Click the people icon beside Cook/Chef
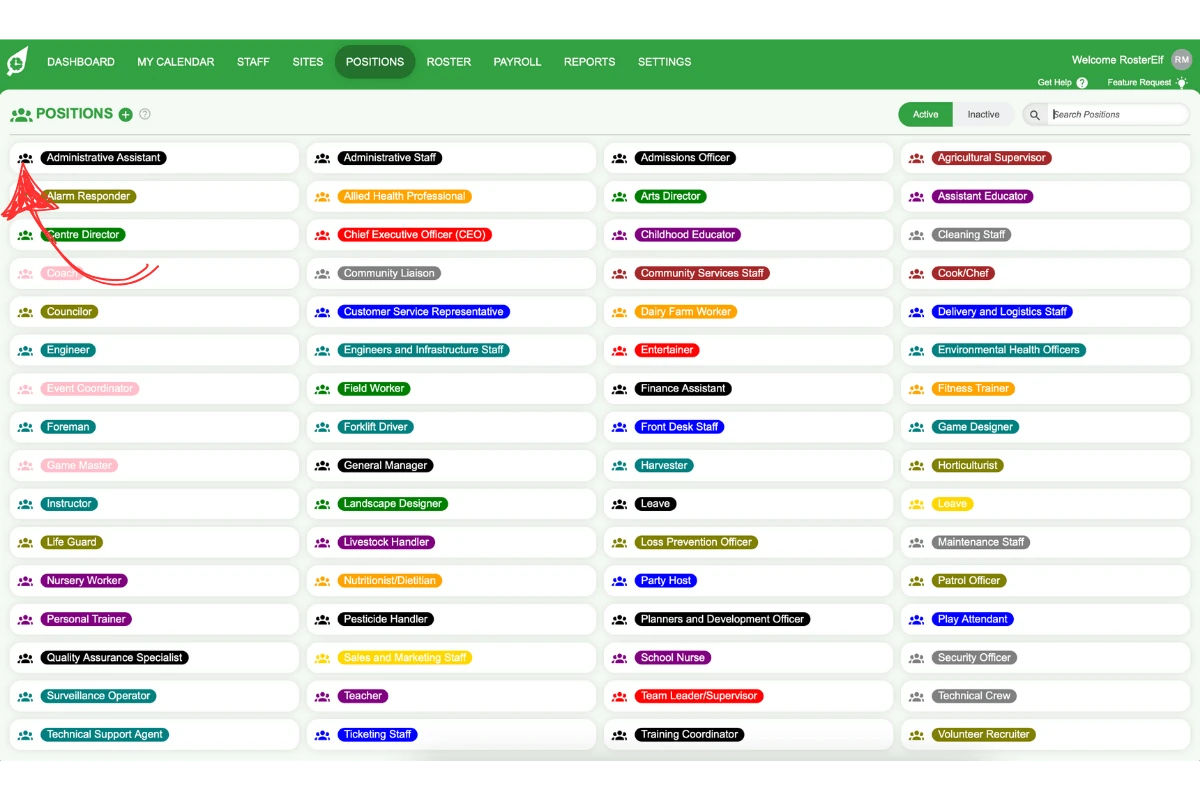Viewport: 1200px width, 800px height. 916,274
